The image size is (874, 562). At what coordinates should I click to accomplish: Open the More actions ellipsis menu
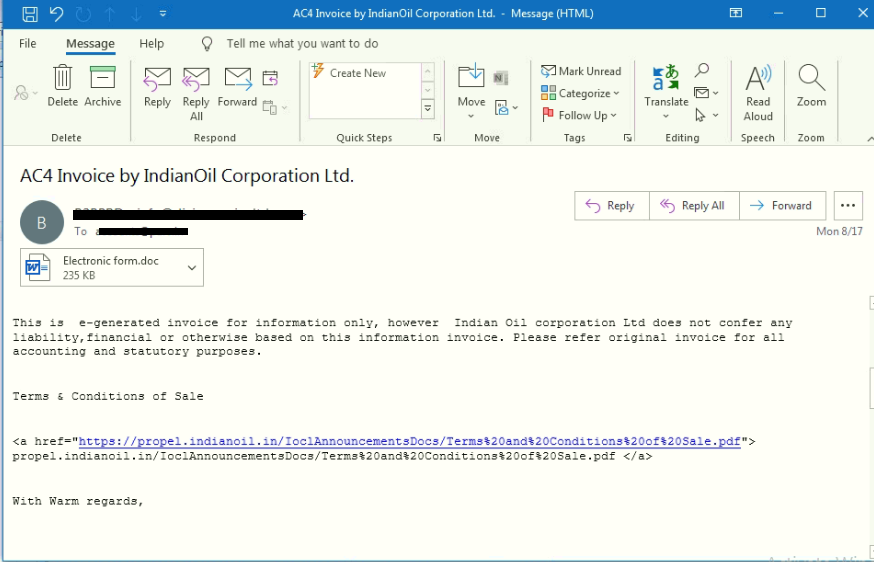click(848, 206)
